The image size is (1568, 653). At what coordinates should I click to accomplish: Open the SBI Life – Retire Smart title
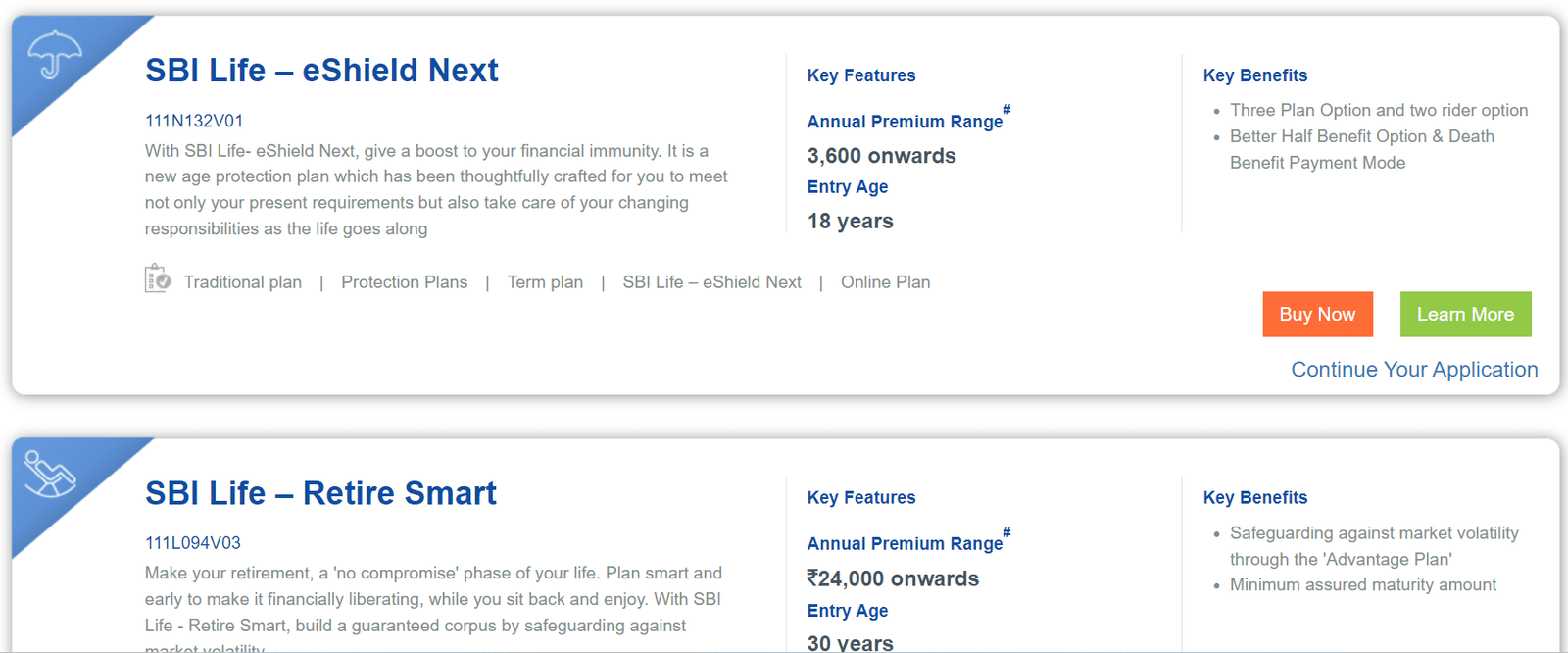[320, 493]
